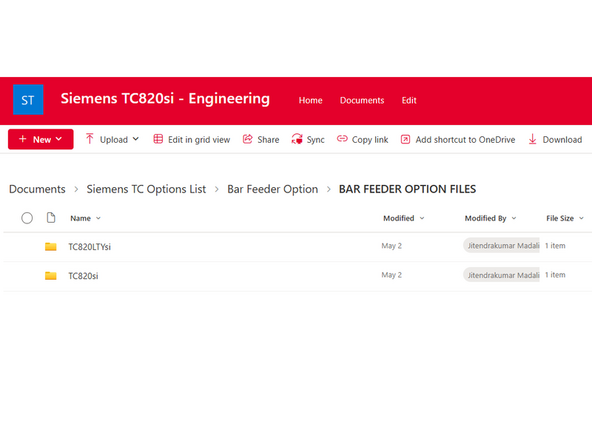Click the Sync circular arrows icon
Image resolution: width=592 pixels, height=444 pixels.
(x=297, y=139)
